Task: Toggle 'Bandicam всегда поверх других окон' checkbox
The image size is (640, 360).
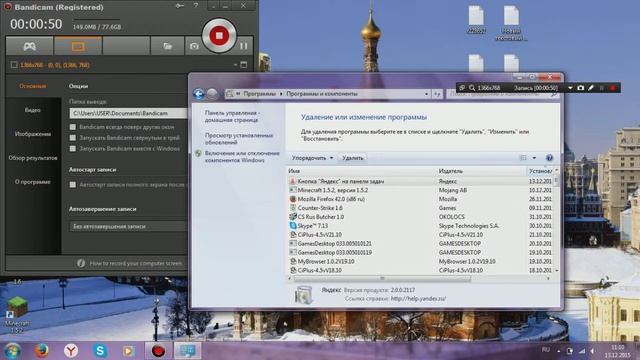Action: click(73, 127)
